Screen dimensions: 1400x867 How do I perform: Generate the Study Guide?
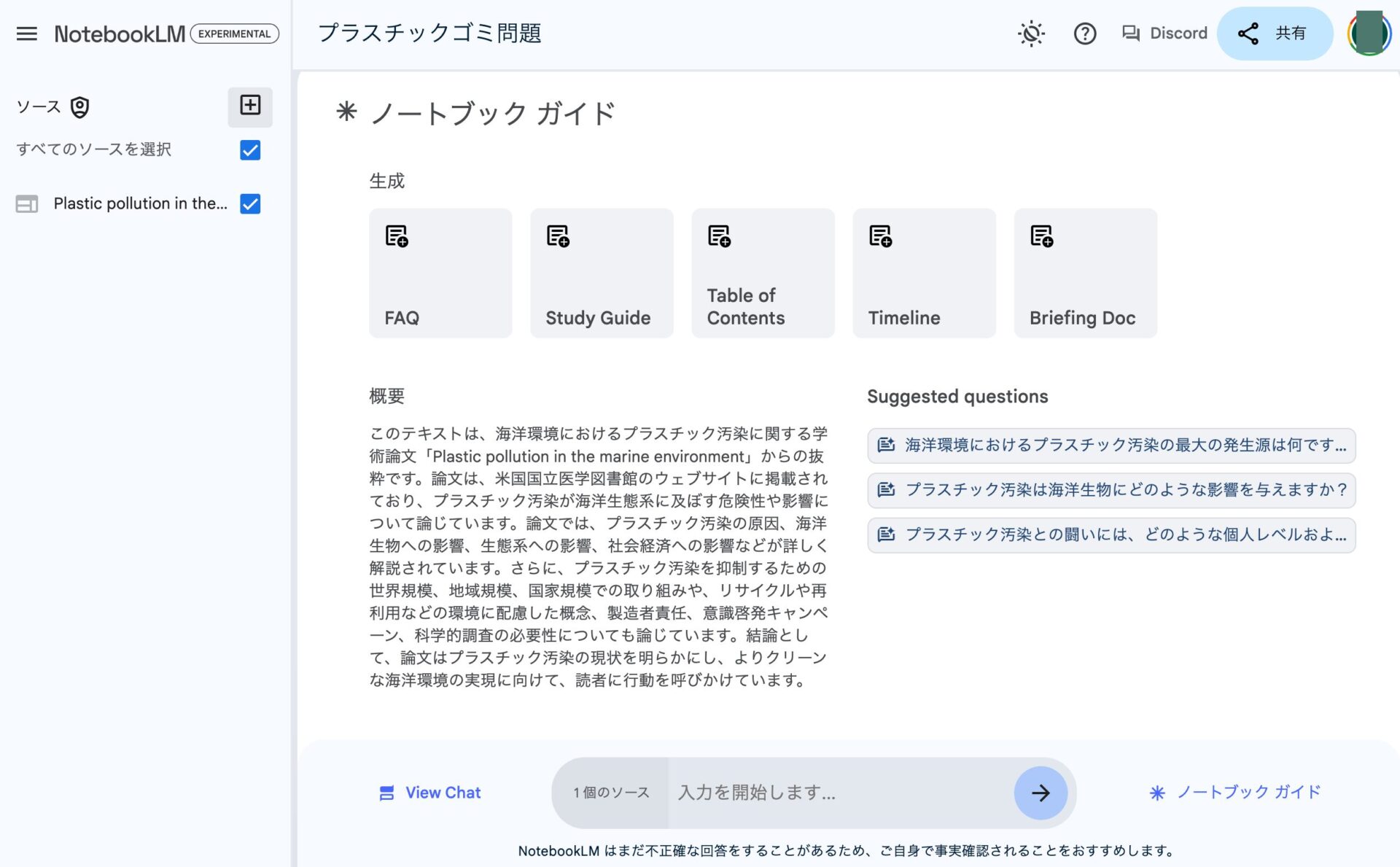tap(602, 273)
